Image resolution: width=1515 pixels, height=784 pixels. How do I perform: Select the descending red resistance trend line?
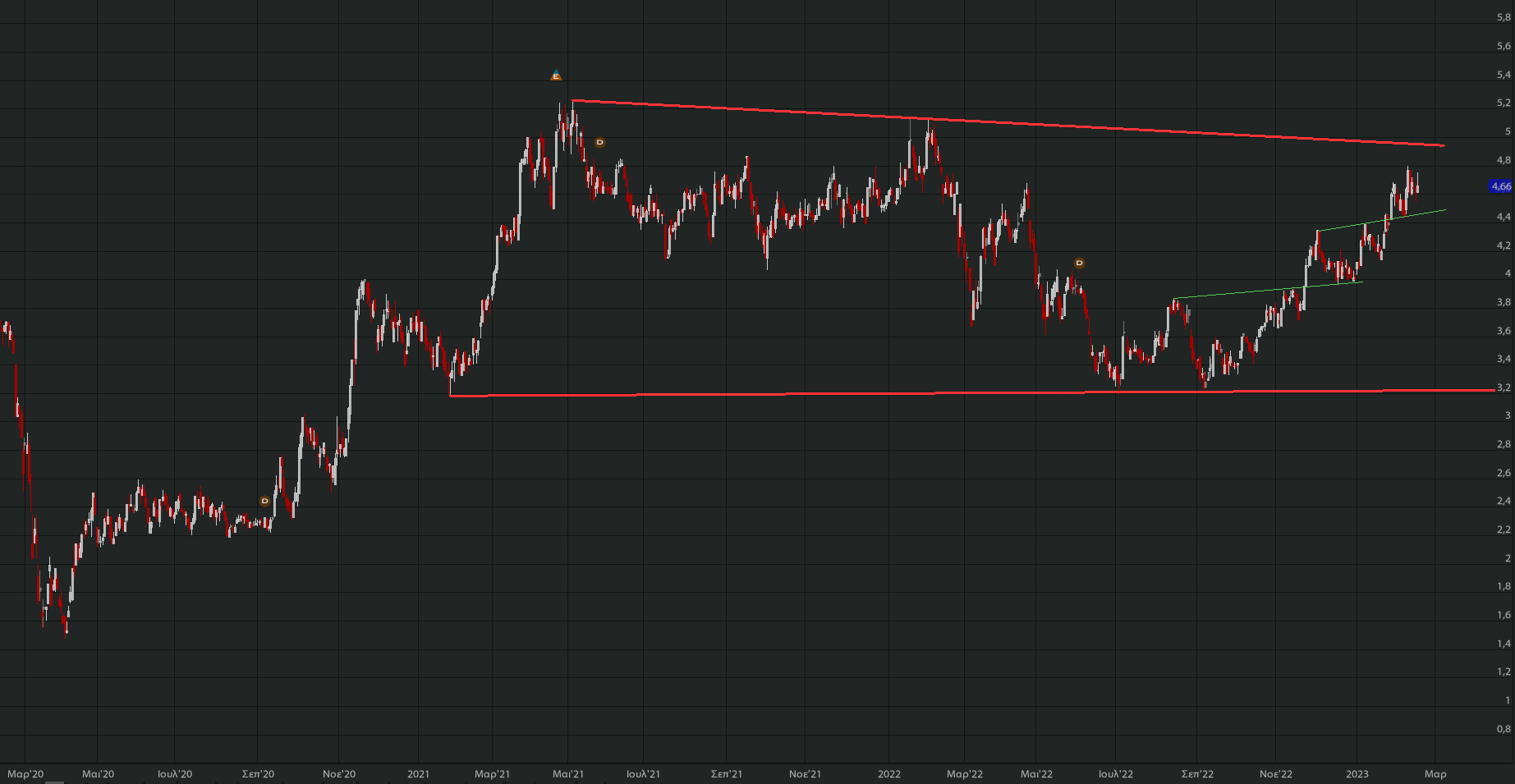1008,123
